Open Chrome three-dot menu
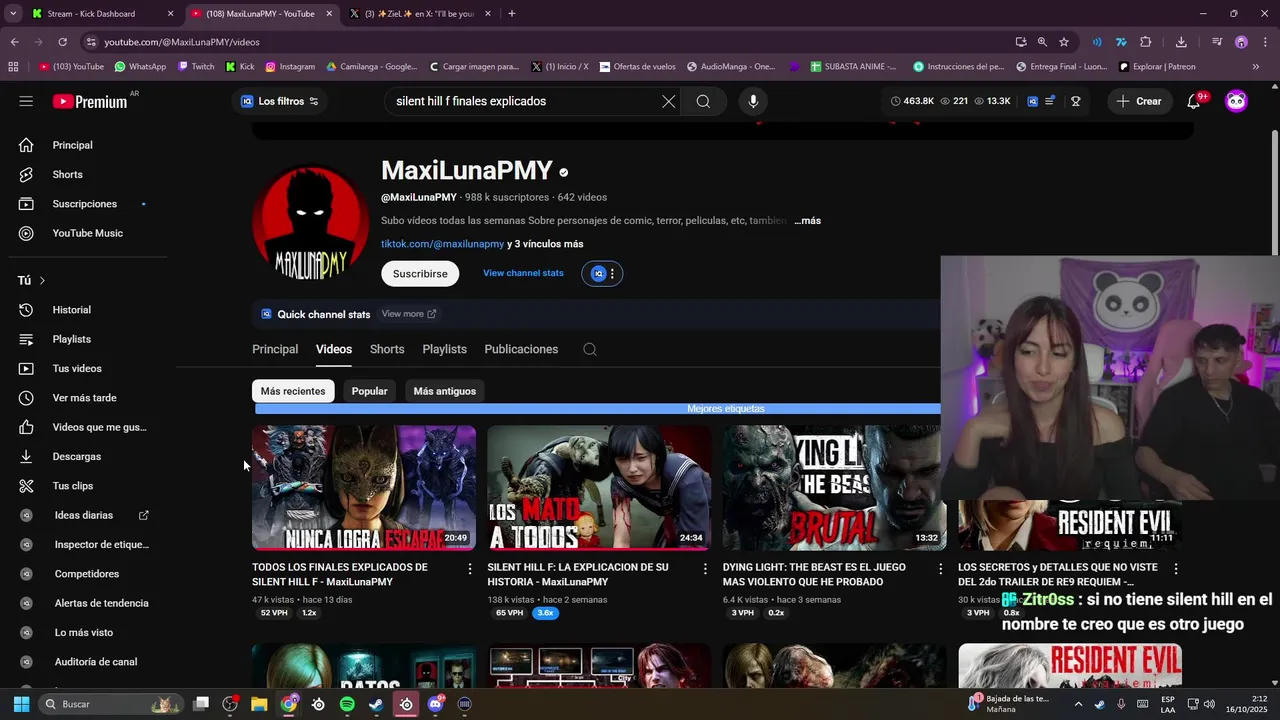This screenshot has height=720, width=1280. pyautogui.click(x=1265, y=42)
